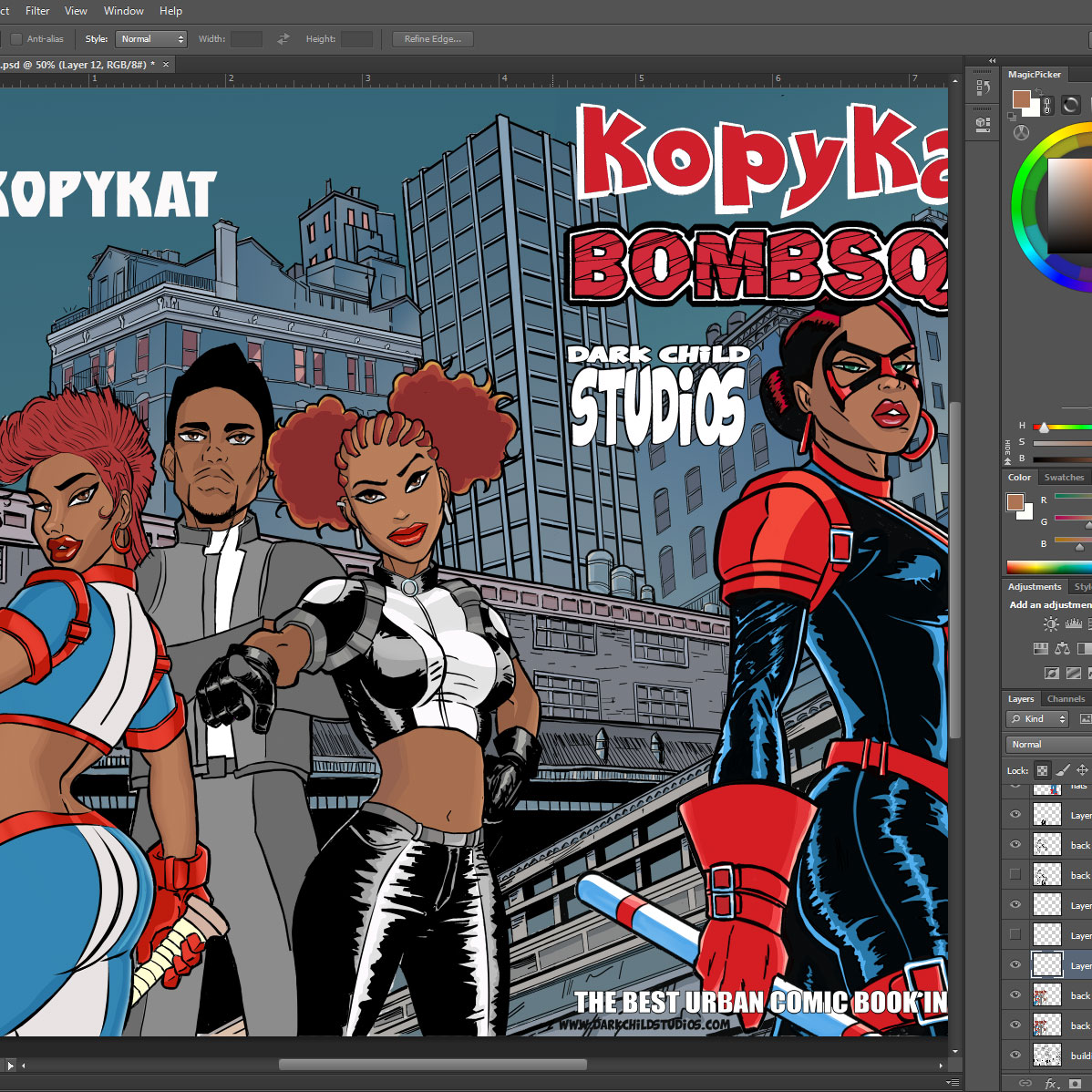Add a Posterize adjustment
The height and width of the screenshot is (1092, 1092).
click(1074, 673)
